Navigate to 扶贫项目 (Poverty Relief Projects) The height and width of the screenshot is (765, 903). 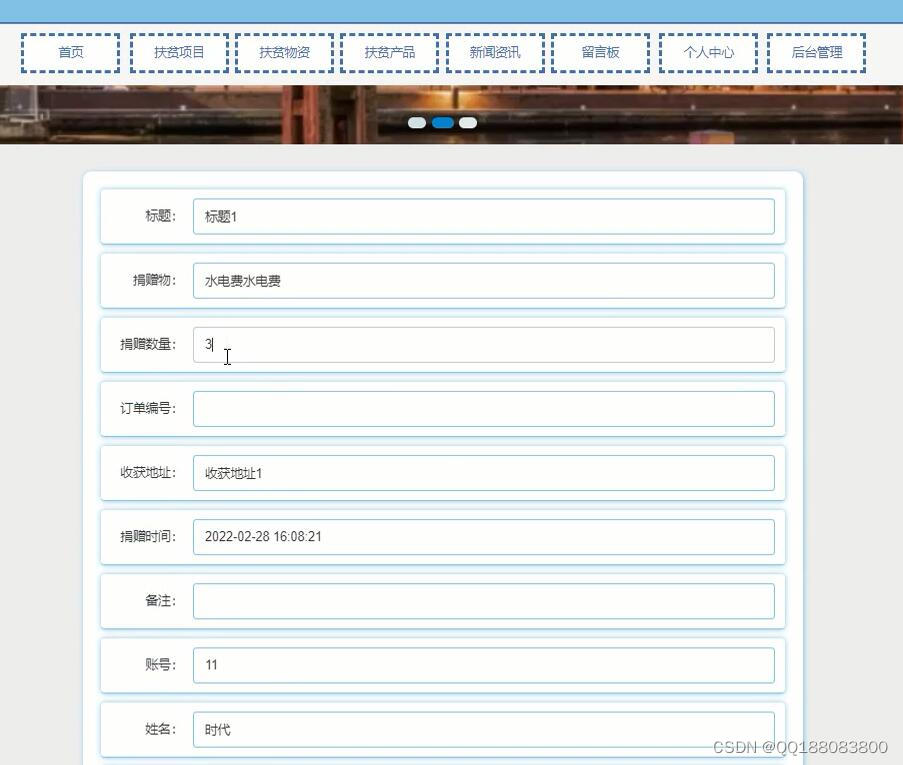(177, 52)
